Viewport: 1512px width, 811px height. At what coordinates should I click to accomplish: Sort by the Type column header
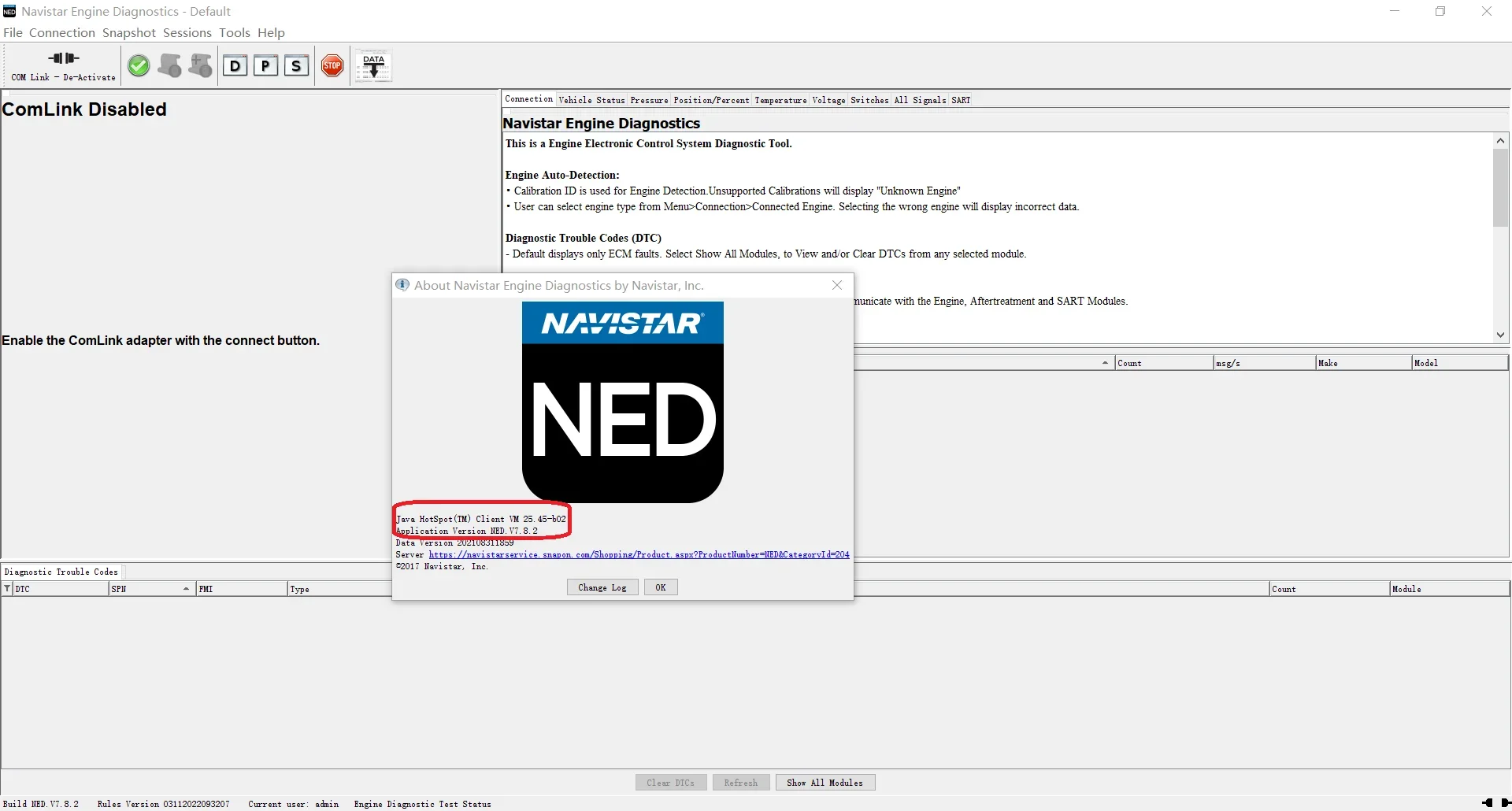[339, 589]
